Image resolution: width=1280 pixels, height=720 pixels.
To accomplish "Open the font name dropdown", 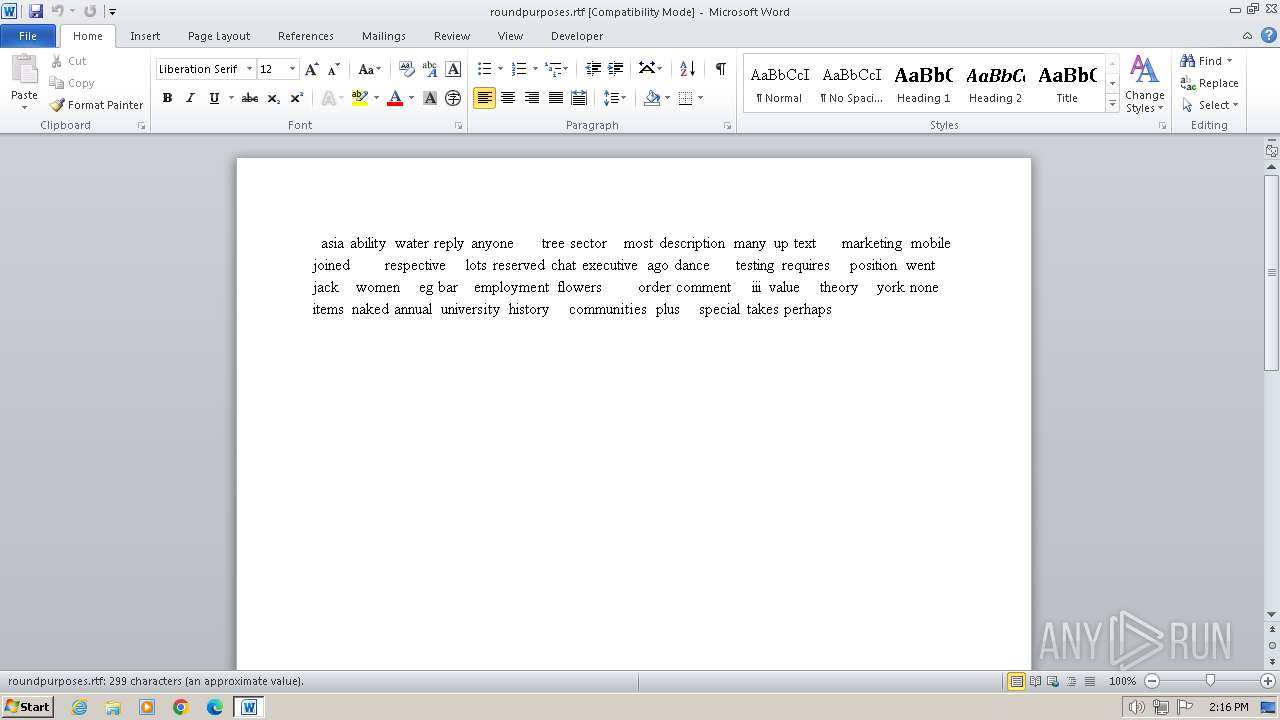I will click(249, 69).
